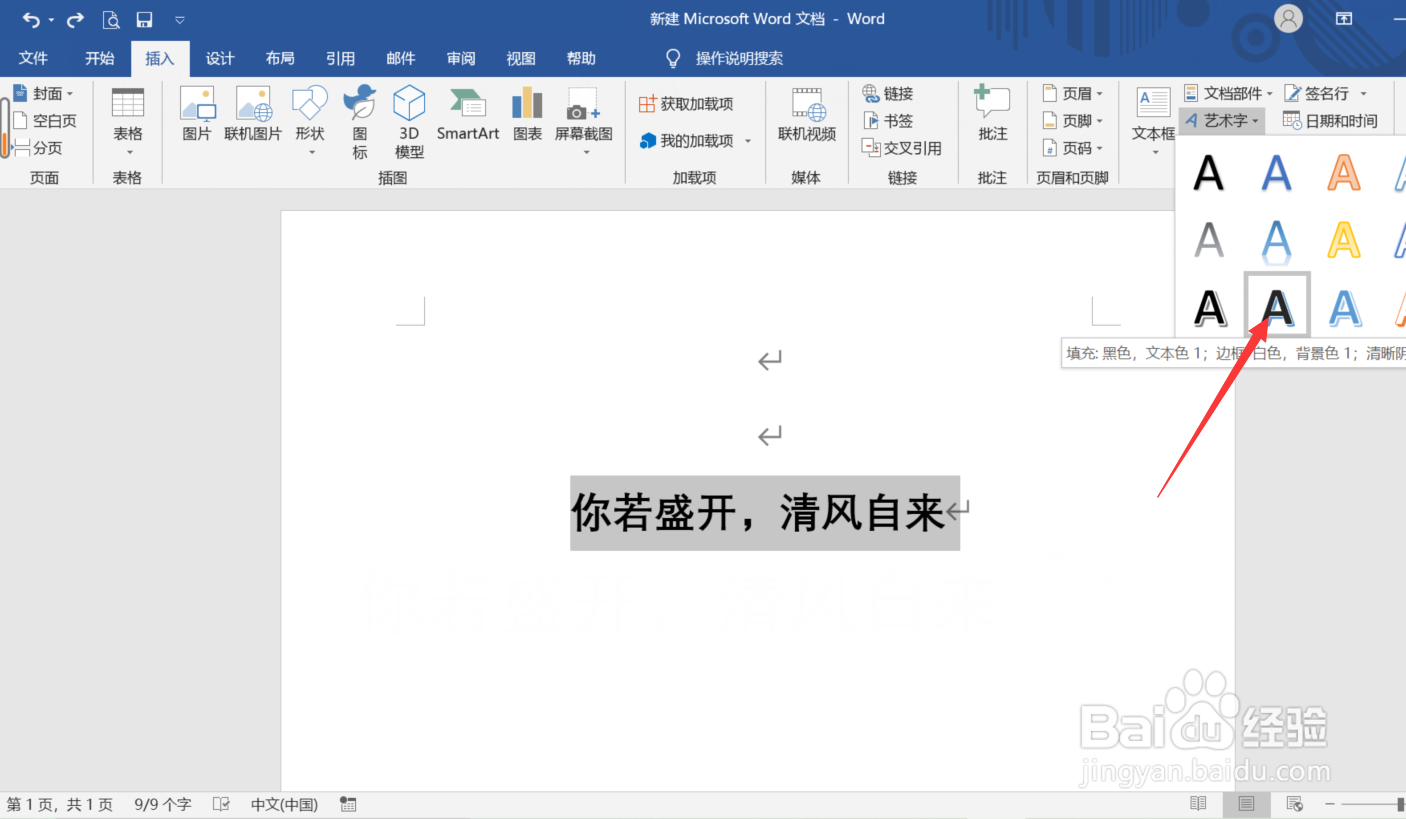Switch to Read Mode view in status bar
Viewport: 1406px width, 819px height.
coord(1198,804)
